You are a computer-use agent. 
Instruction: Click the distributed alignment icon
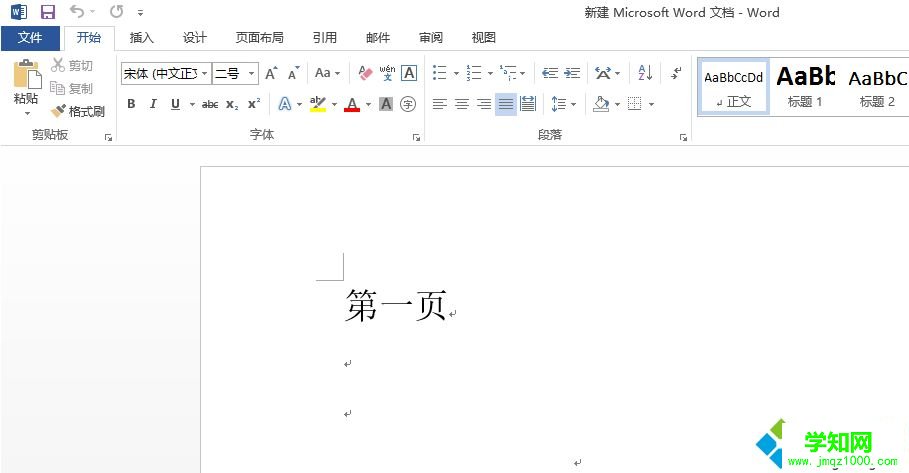[x=528, y=104]
